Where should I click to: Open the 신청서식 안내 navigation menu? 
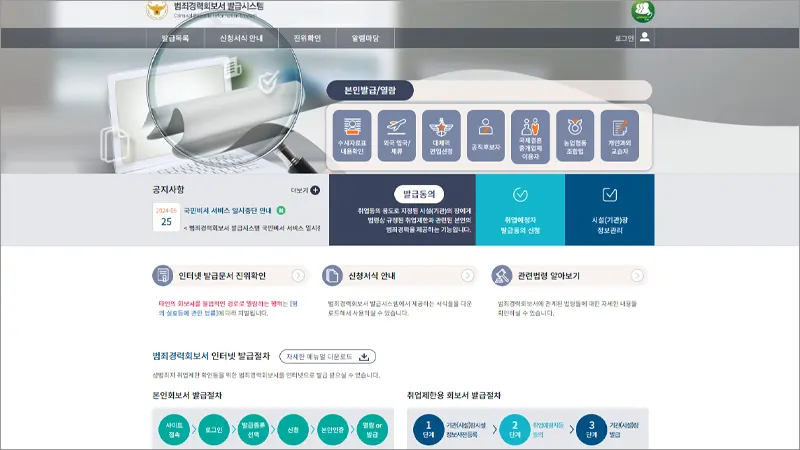click(241, 38)
